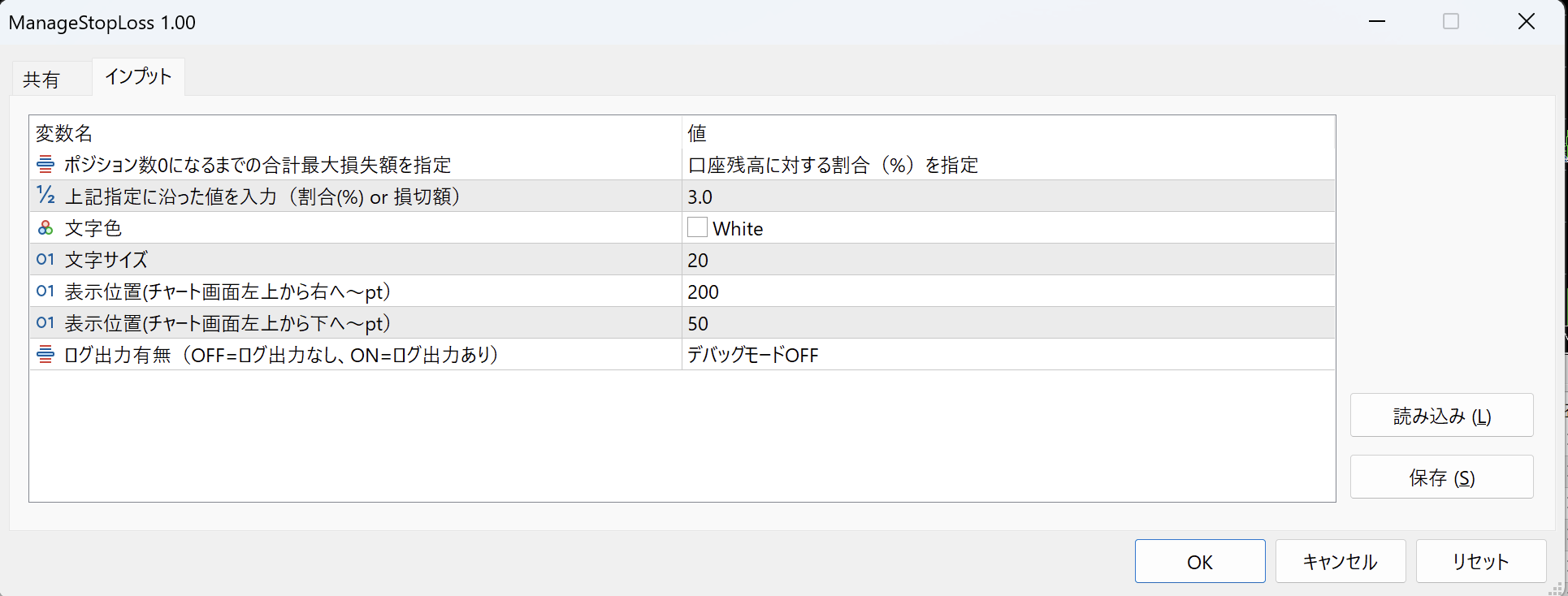This screenshot has width=1568, height=596.
Task: Click the リセット button
Action: point(1480,561)
